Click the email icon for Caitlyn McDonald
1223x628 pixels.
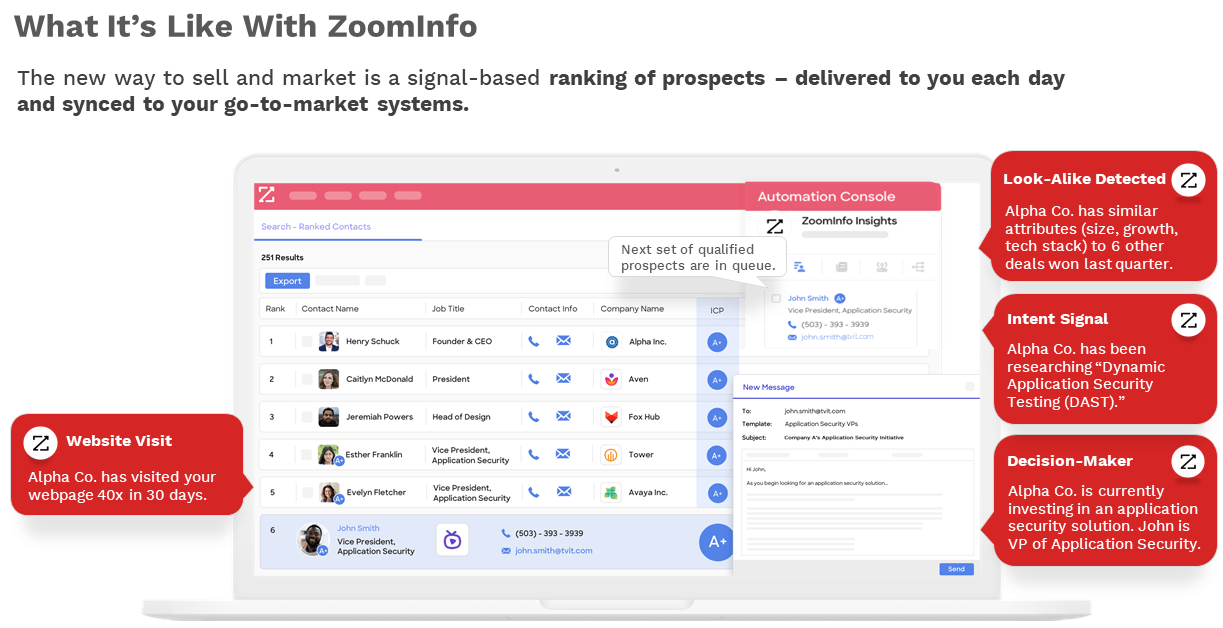(x=563, y=380)
